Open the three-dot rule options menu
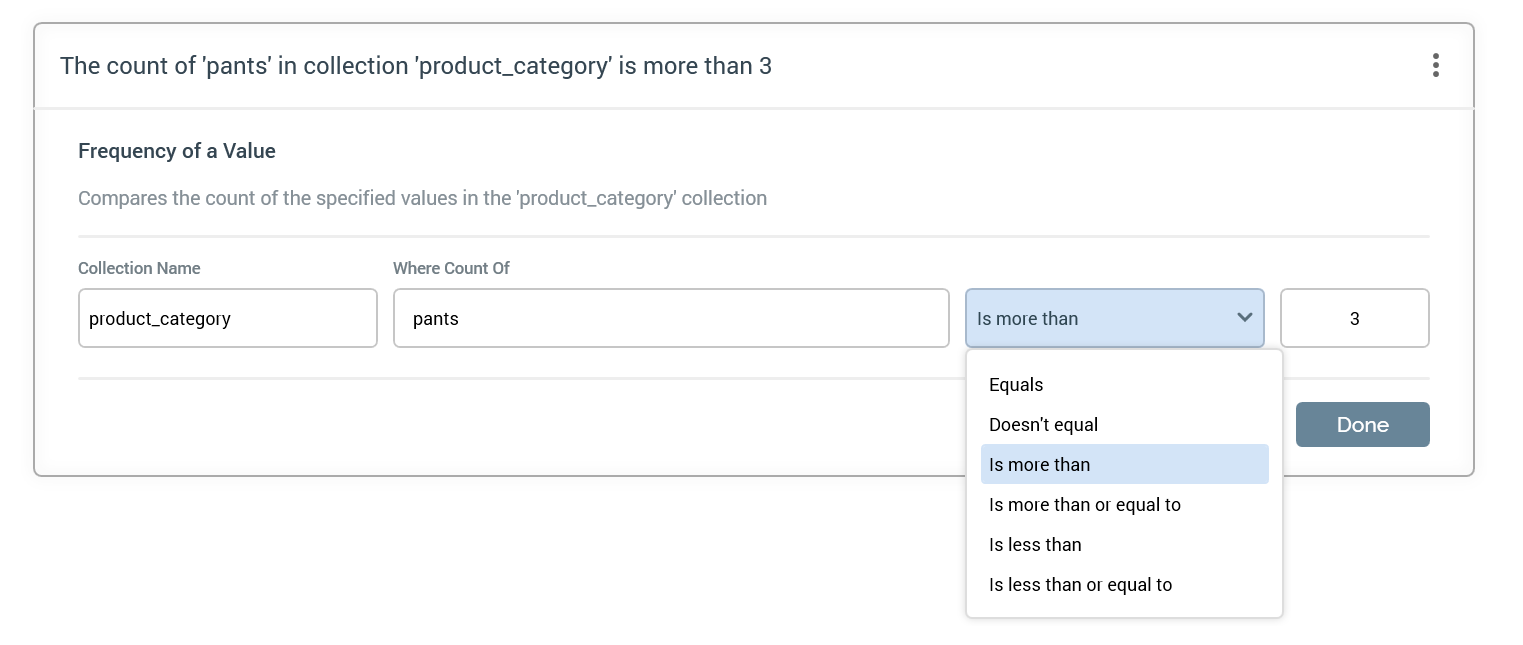The width and height of the screenshot is (1523, 645). (1435, 66)
